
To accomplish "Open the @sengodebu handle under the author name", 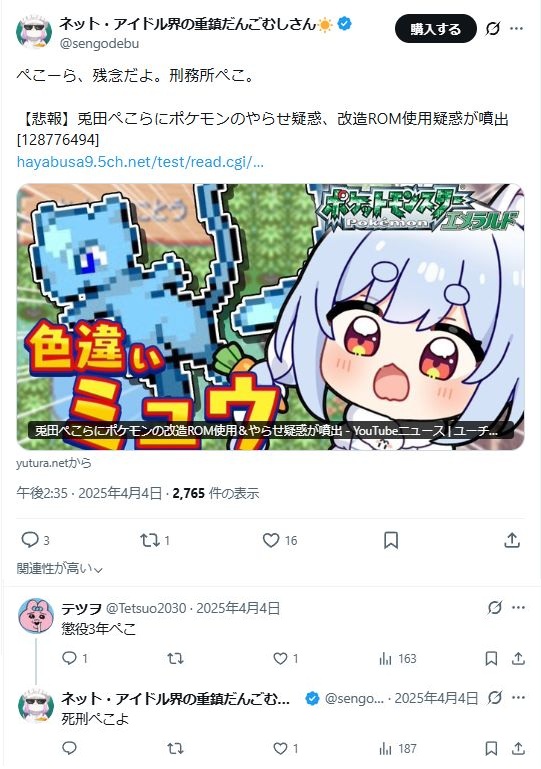I will pyautogui.click(x=100, y=44).
